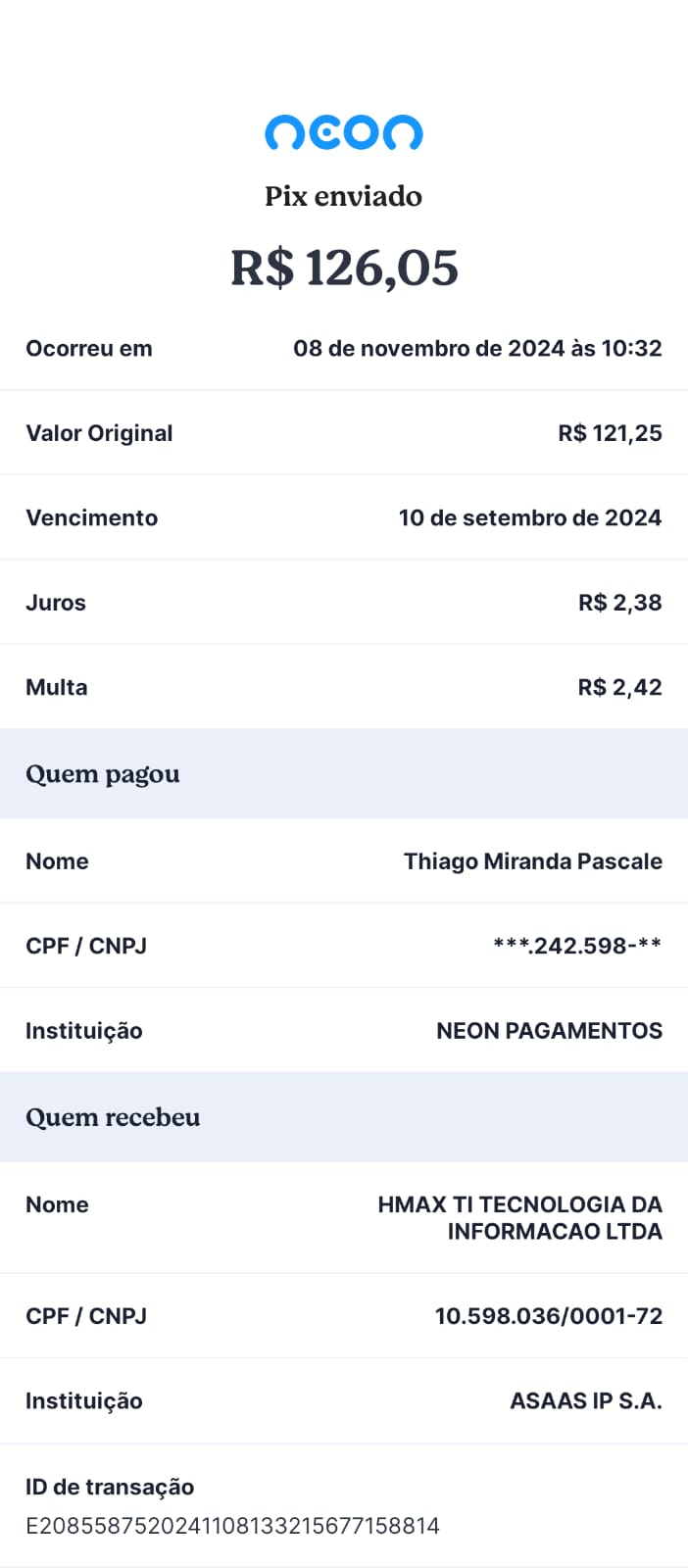Click the masked CPF ***.242.598-**
688x1568 pixels.
tap(577, 946)
